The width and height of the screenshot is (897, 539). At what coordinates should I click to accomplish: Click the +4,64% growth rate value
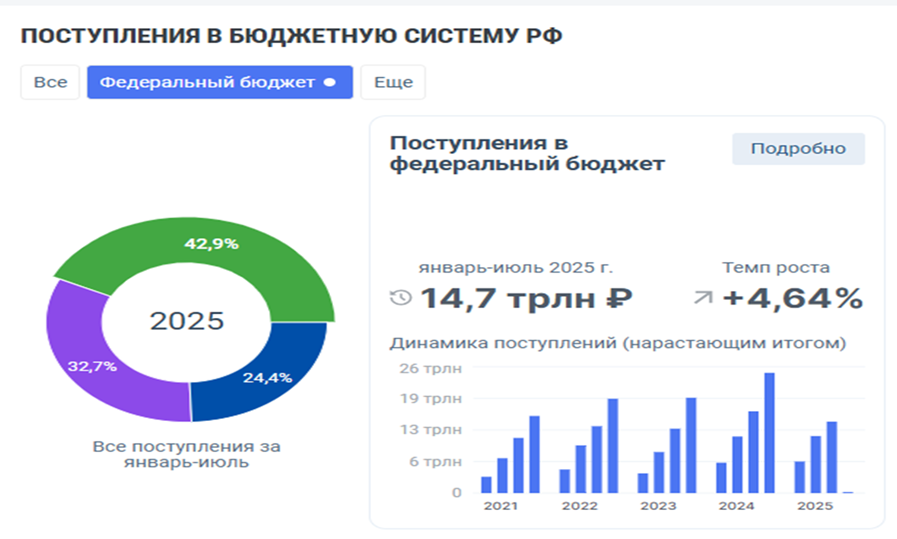(x=792, y=298)
